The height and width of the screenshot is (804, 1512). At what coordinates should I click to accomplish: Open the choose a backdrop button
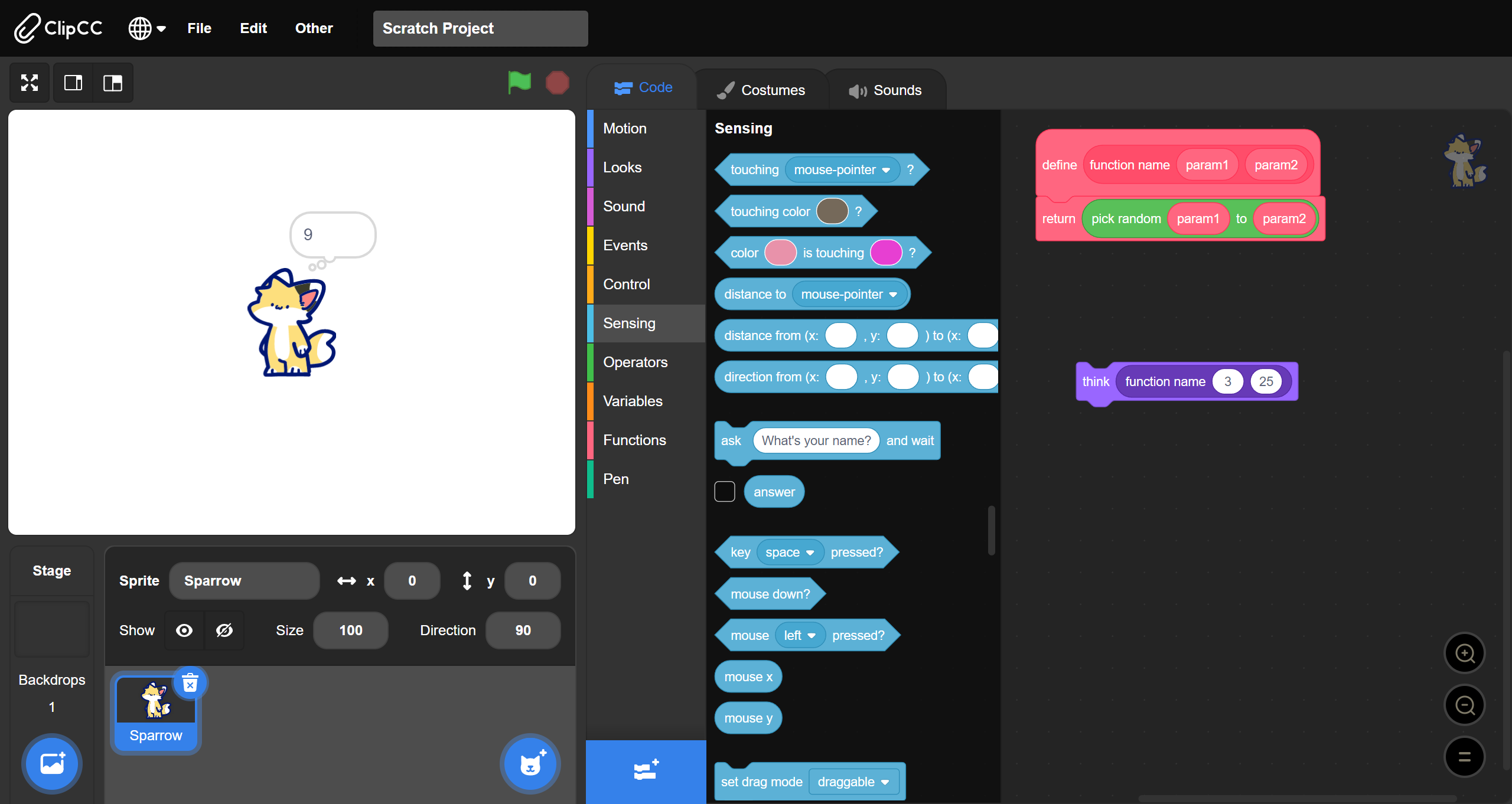point(52,764)
